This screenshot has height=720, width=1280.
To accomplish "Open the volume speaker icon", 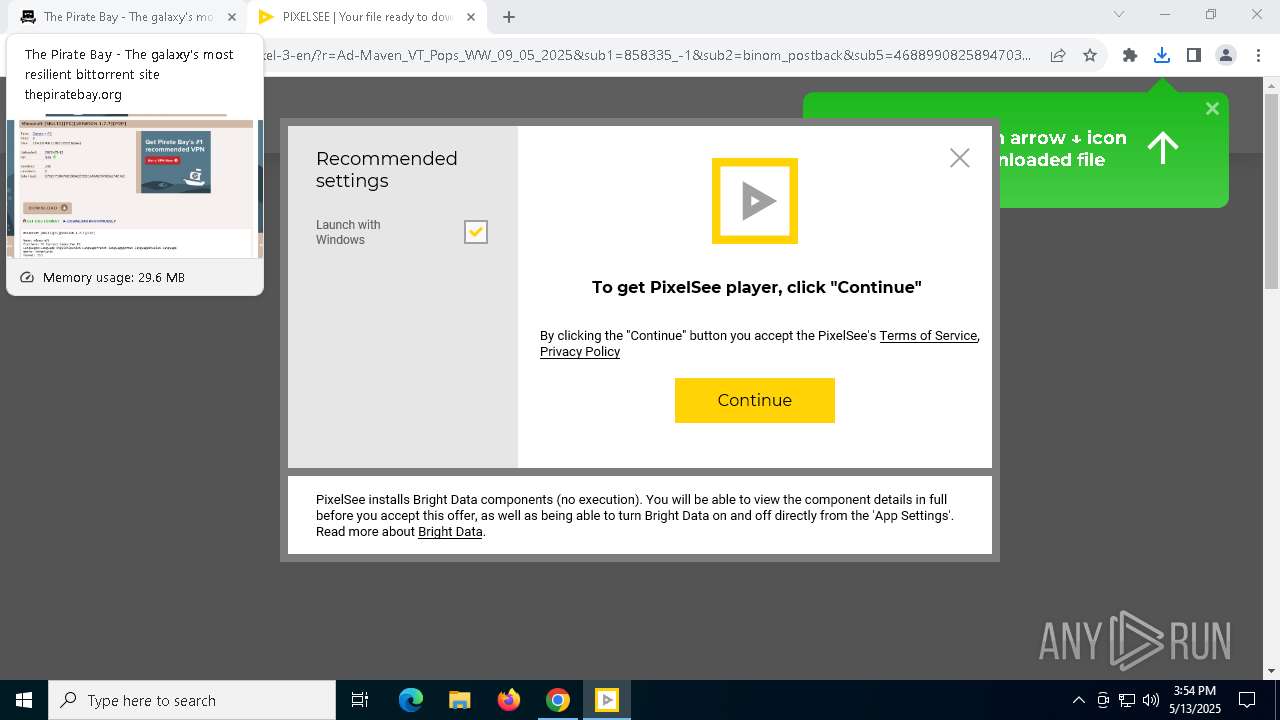I will (x=1151, y=700).
